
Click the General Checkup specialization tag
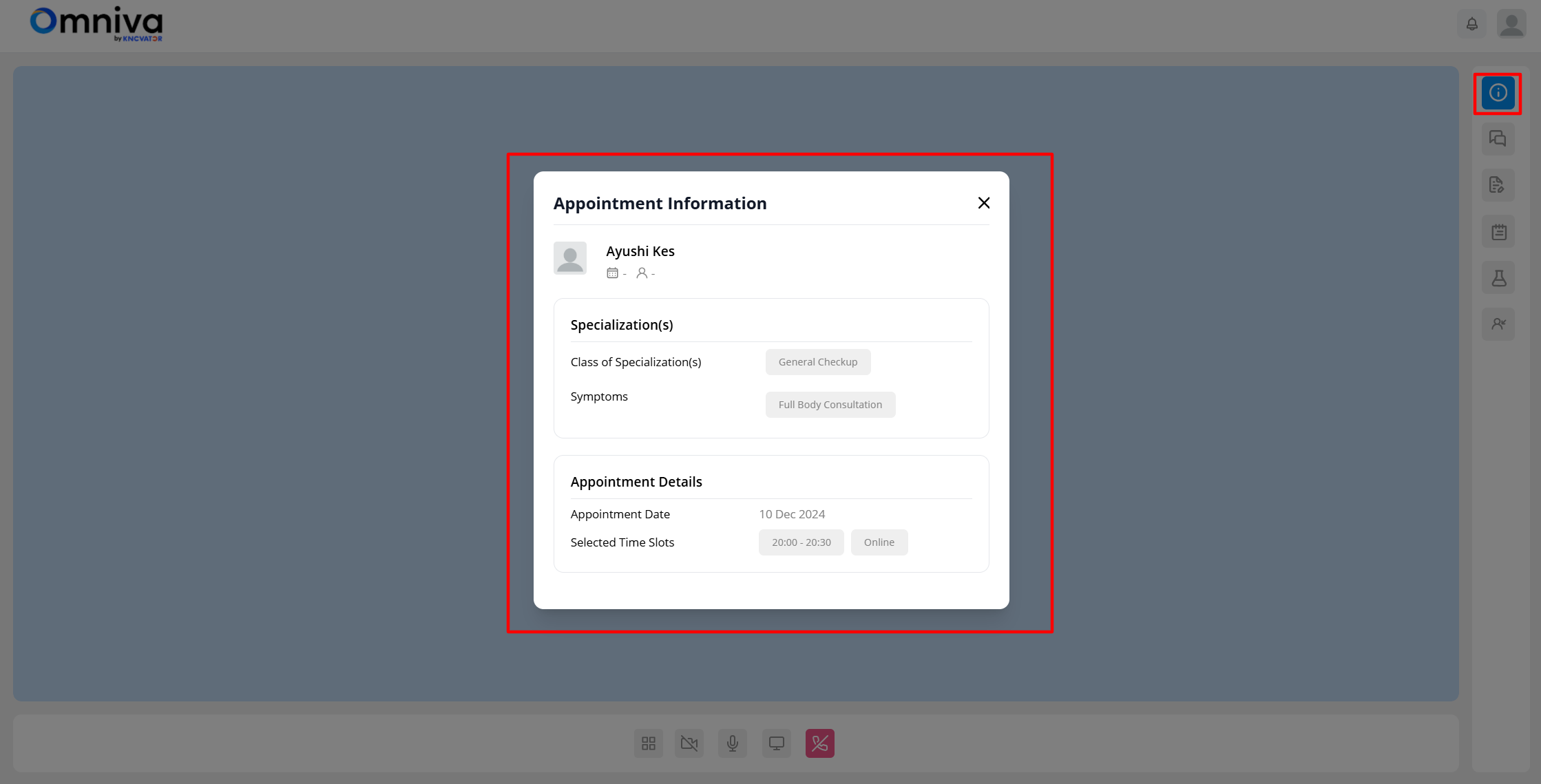tap(817, 362)
